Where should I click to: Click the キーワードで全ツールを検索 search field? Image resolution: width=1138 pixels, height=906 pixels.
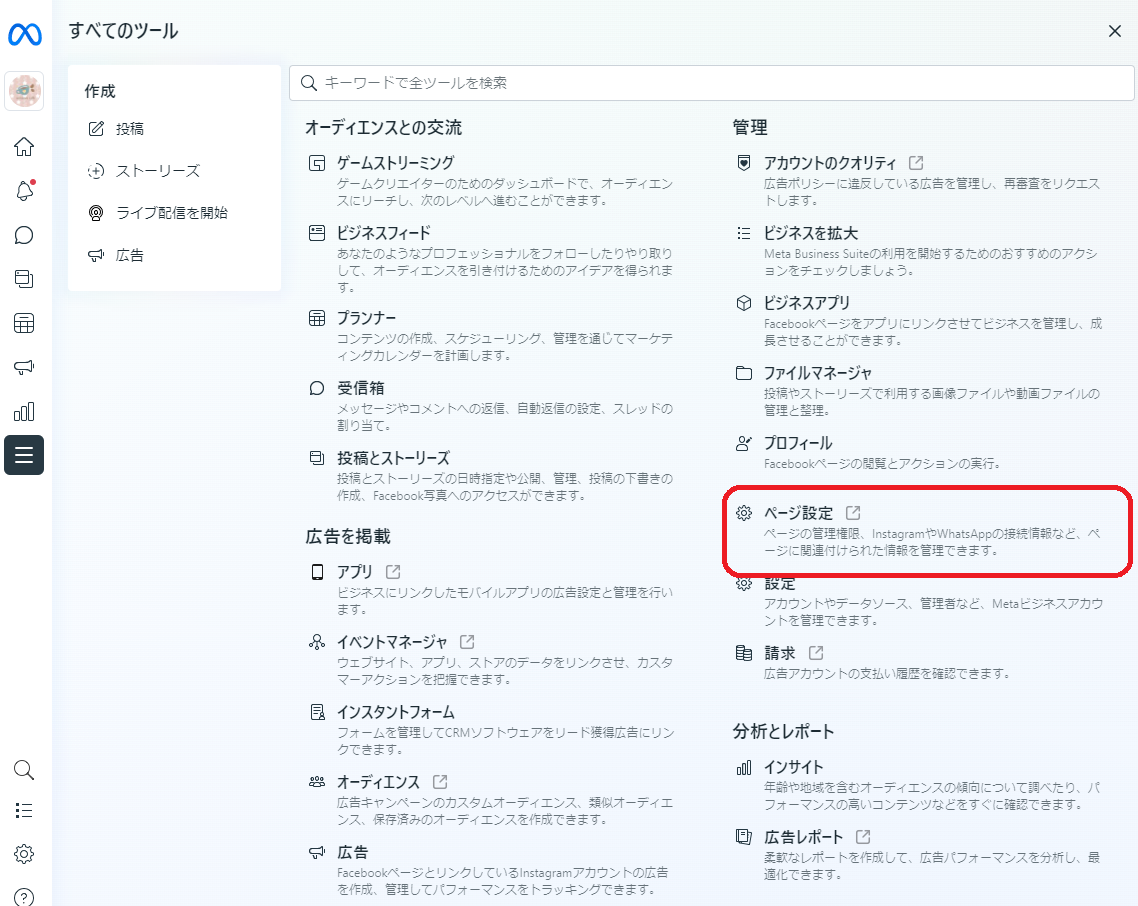(710, 83)
